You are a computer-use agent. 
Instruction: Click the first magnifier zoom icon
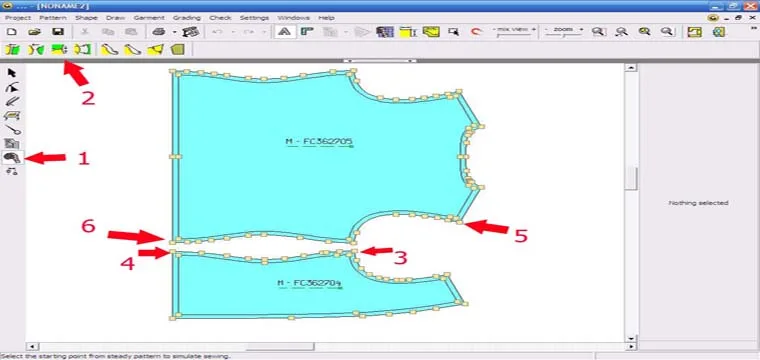pos(599,32)
